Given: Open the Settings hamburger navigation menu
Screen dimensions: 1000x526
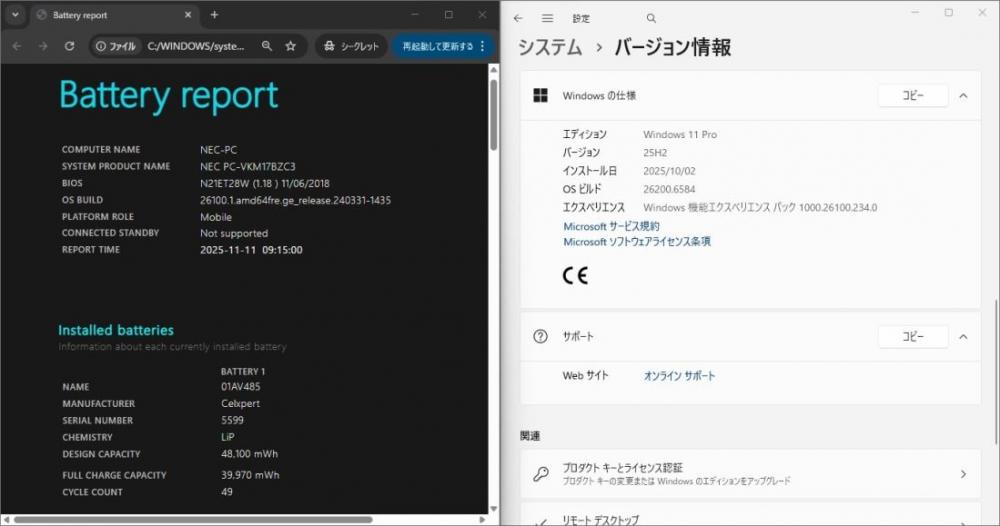Looking at the screenshot, I should point(547,18).
